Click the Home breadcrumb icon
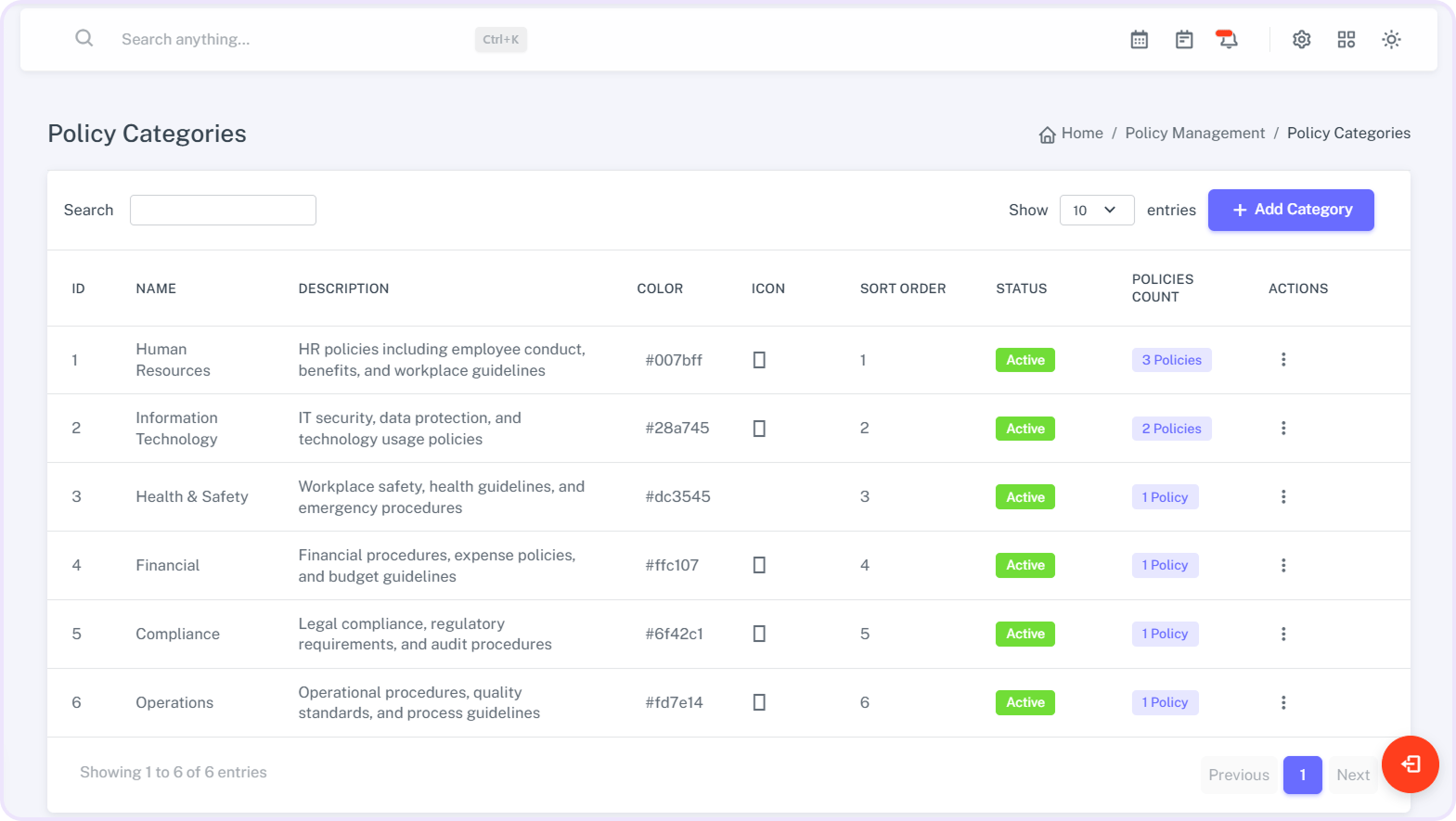This screenshot has width=1456, height=821. [x=1047, y=135]
